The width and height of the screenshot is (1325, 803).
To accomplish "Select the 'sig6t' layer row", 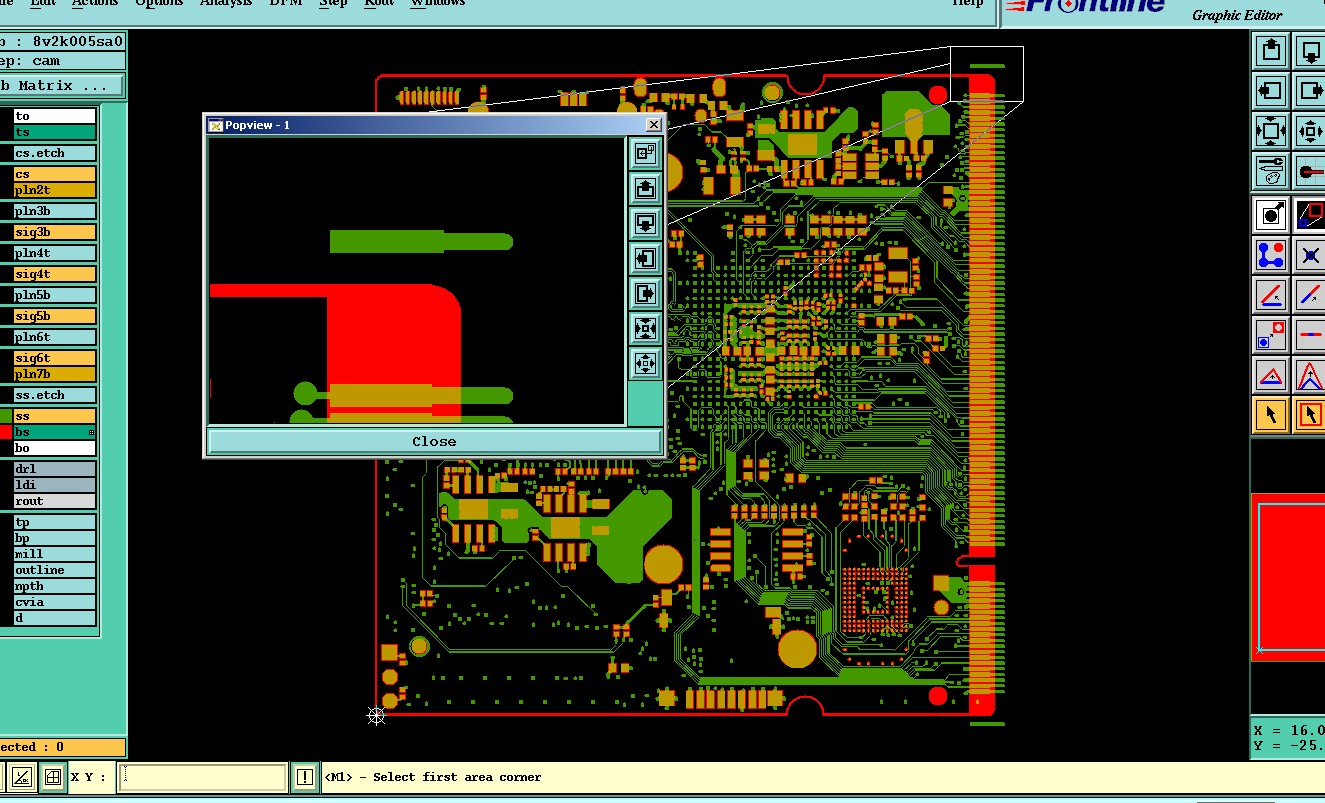I will 54,358.
